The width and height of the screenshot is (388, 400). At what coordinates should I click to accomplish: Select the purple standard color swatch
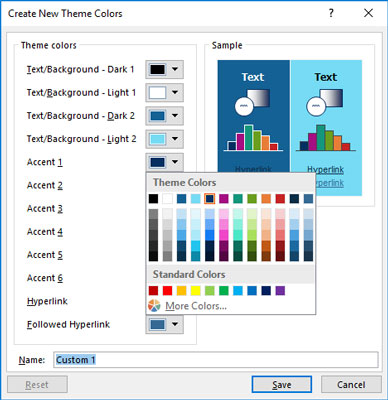click(280, 291)
